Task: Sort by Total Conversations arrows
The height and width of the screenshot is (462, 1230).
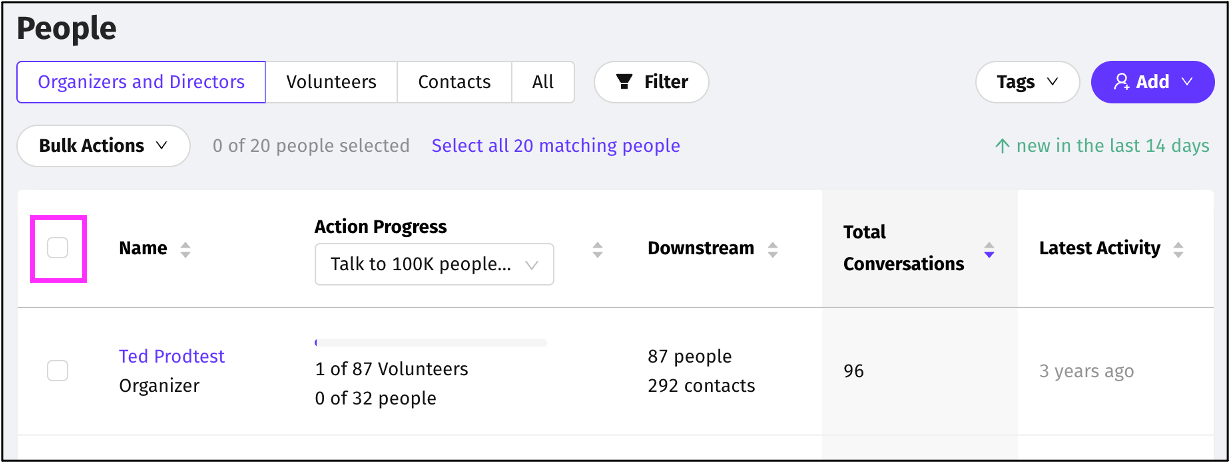Action: (989, 249)
